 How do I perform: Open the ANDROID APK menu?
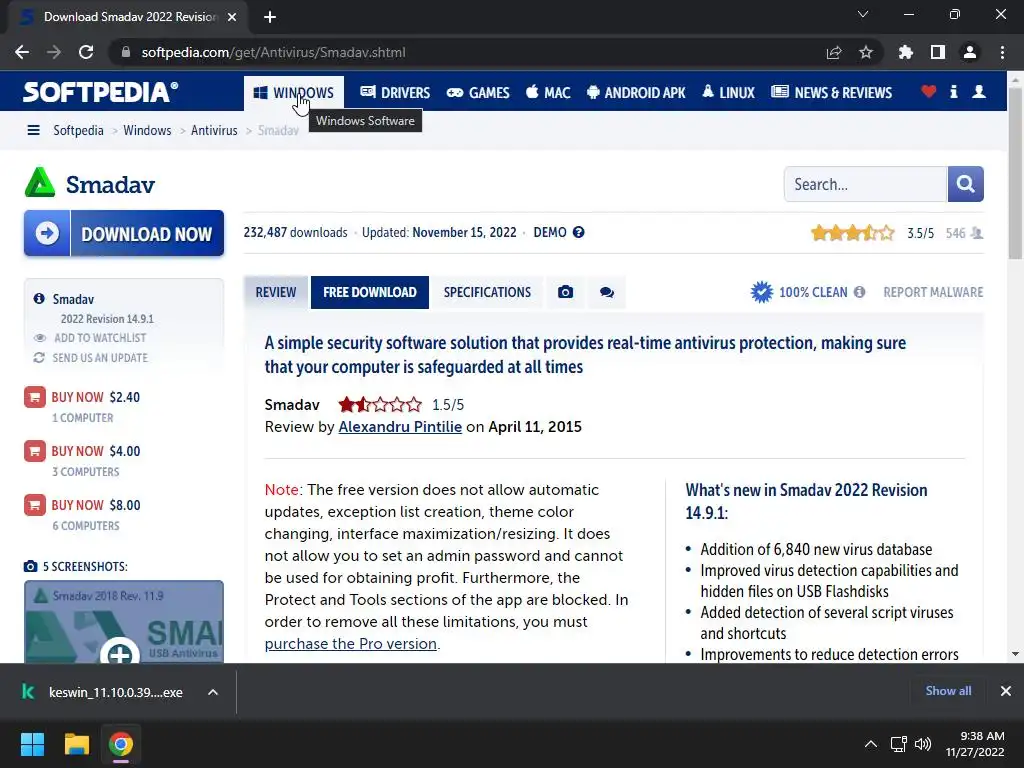(x=636, y=93)
